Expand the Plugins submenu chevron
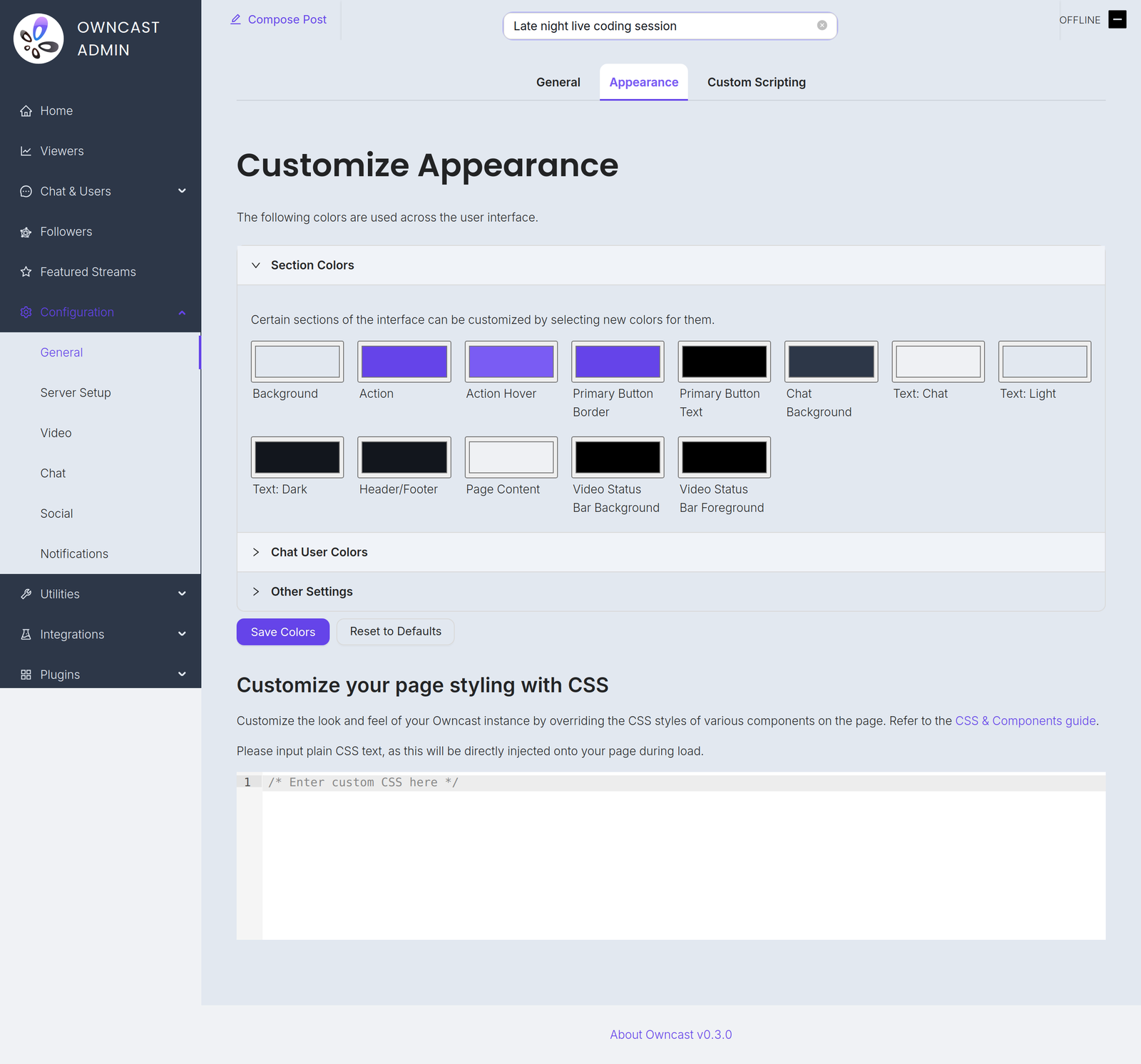The width and height of the screenshot is (1141, 1064). 182,675
